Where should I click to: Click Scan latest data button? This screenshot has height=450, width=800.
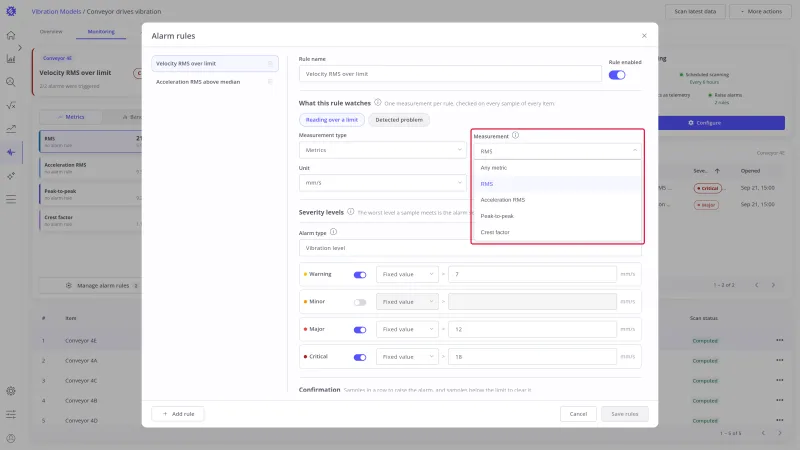pos(695,11)
